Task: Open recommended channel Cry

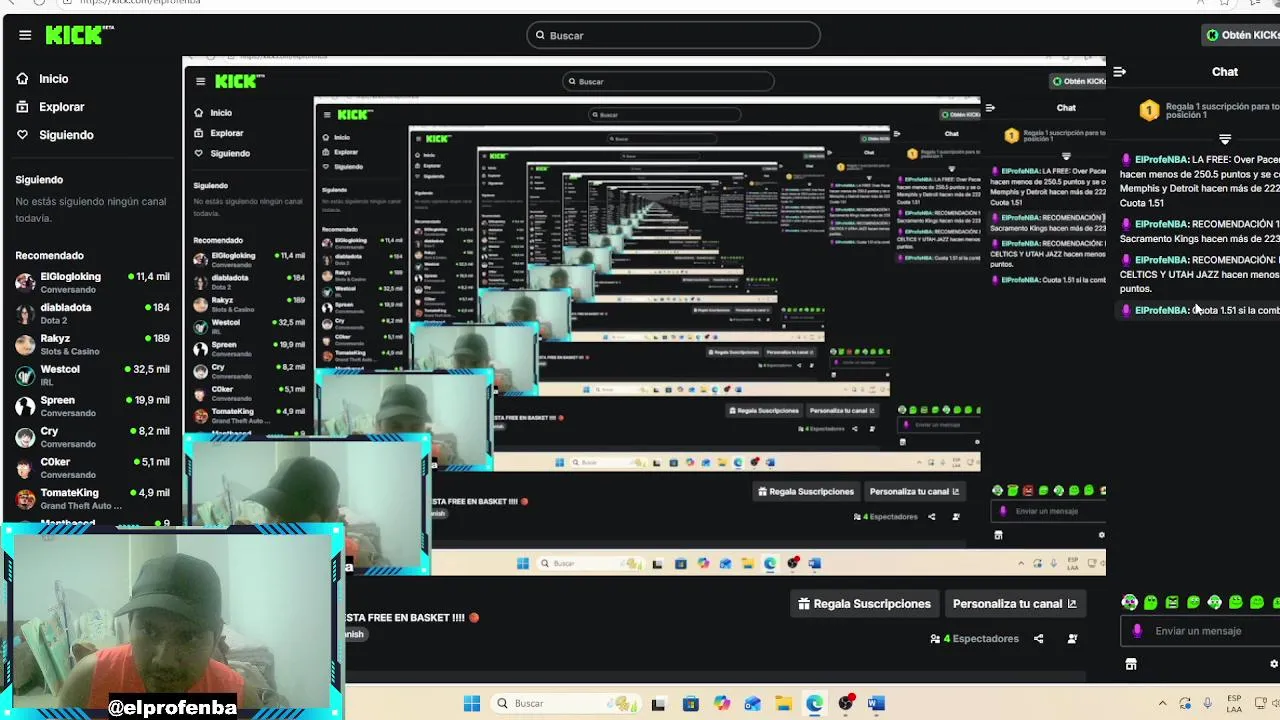Action: tap(92, 437)
